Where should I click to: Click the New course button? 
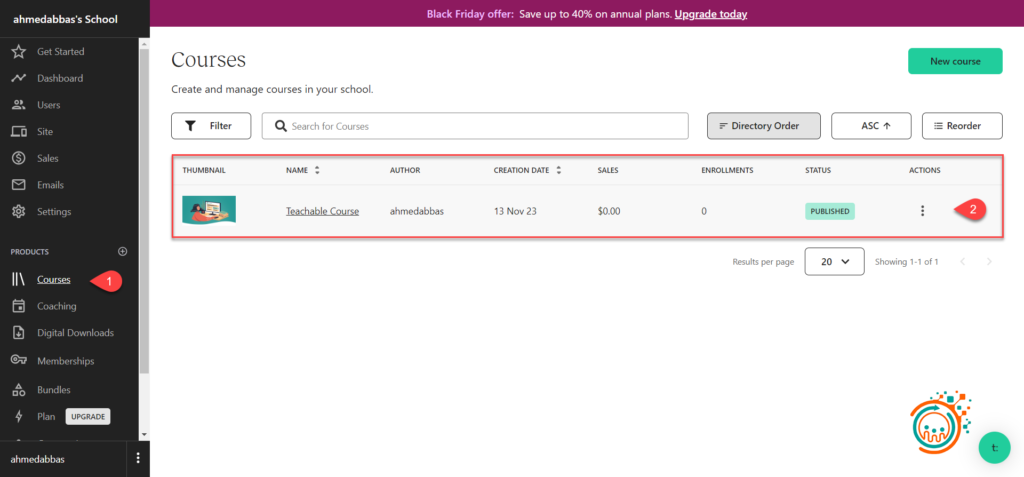(954, 61)
